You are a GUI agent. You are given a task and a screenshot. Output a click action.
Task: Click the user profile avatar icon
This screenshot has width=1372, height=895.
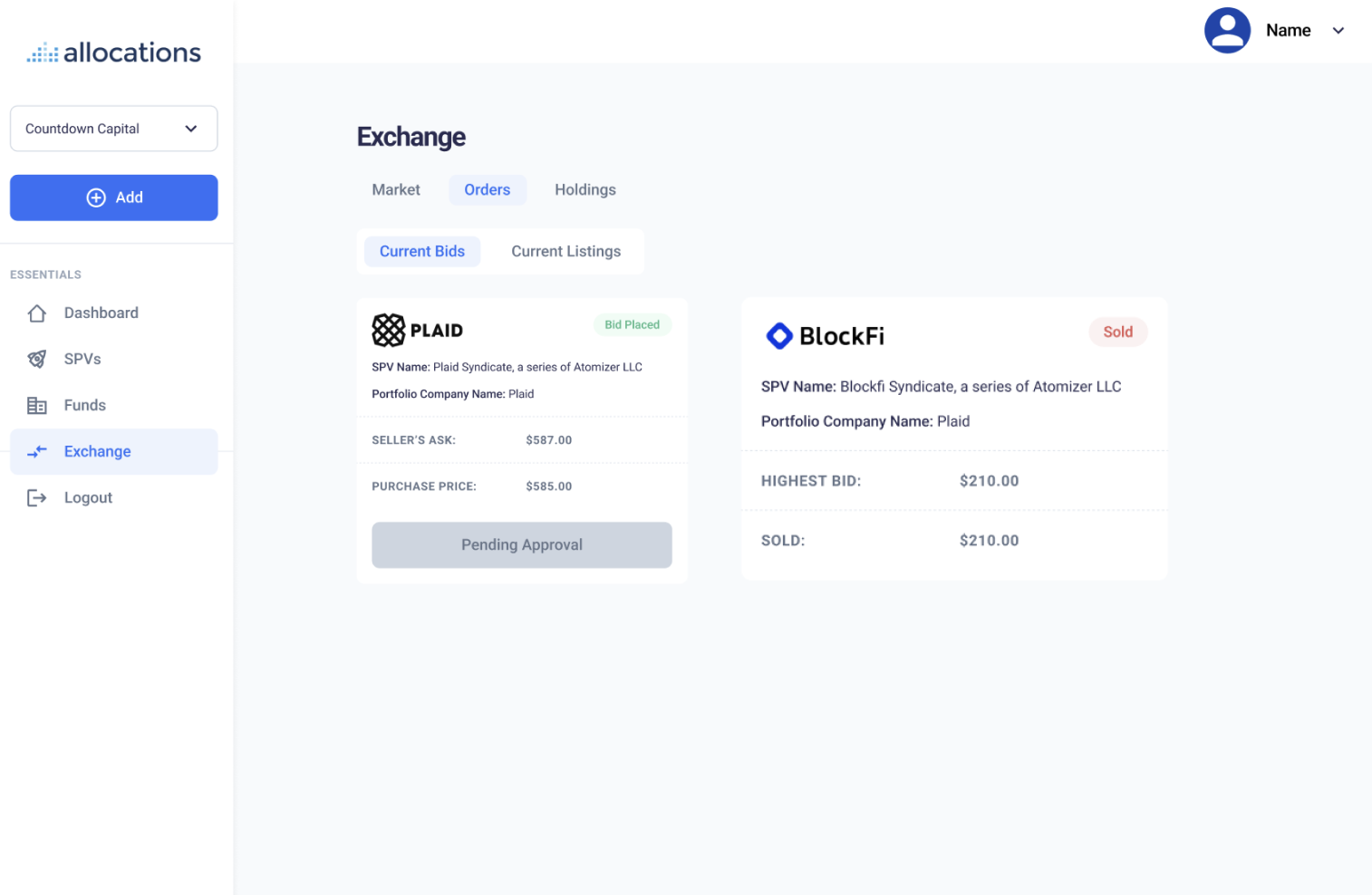pyautogui.click(x=1227, y=30)
